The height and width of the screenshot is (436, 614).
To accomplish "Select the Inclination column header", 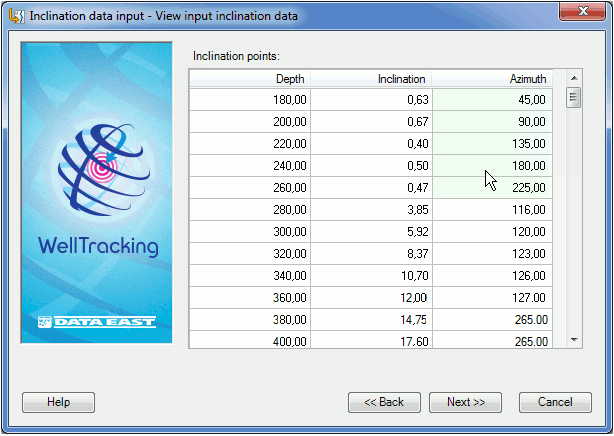I will point(371,79).
